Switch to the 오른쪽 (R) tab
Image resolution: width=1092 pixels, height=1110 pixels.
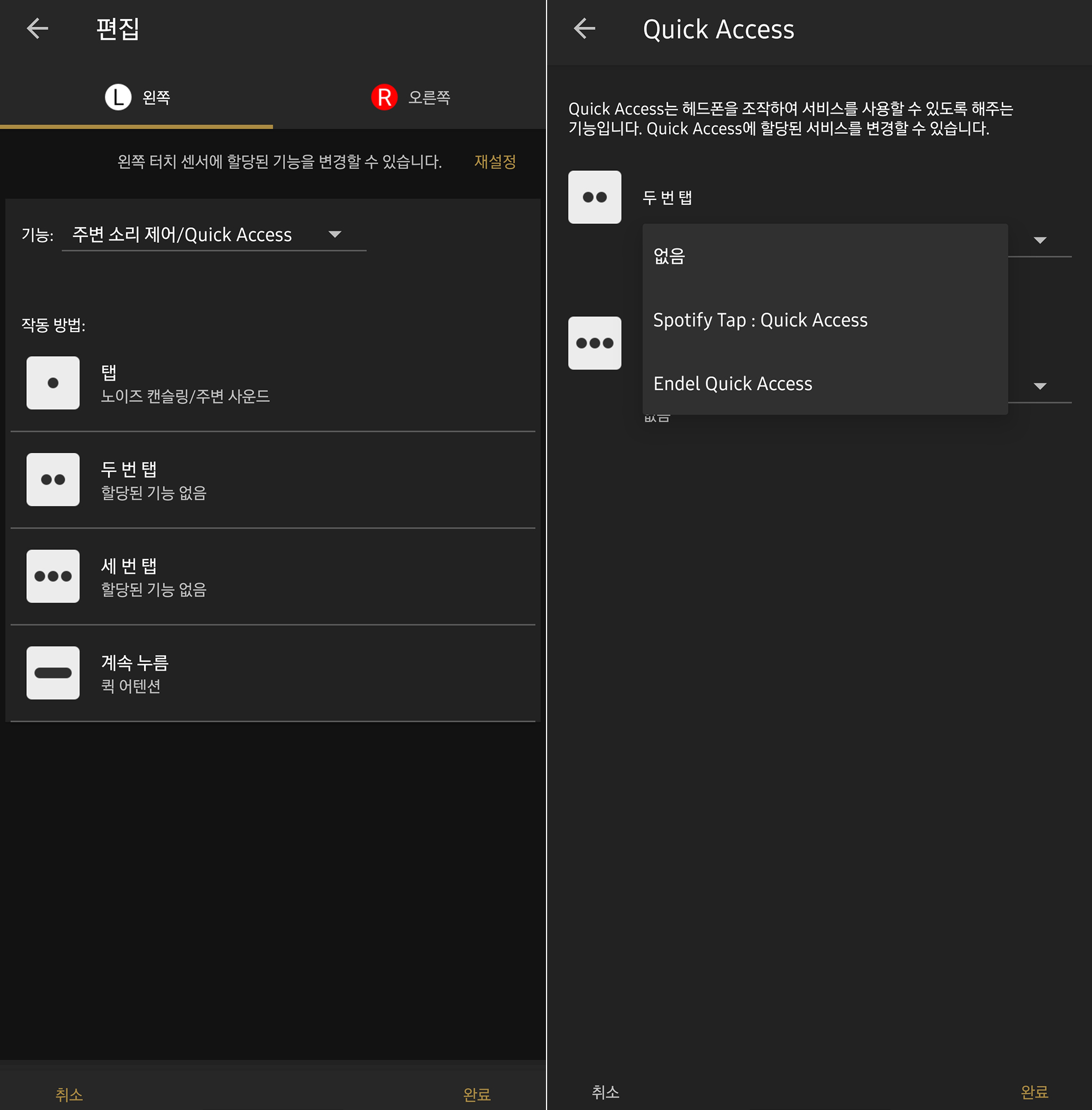[x=410, y=97]
